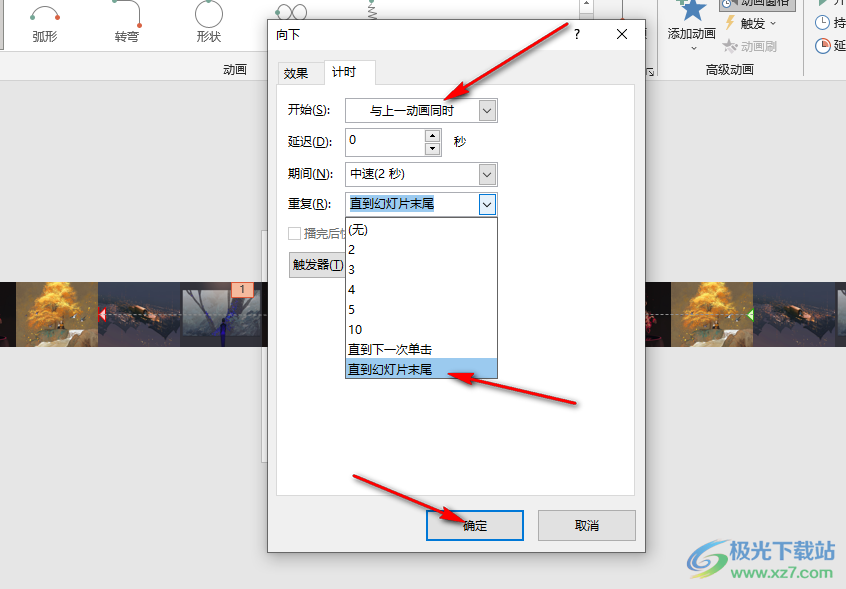
Task: Click the red motion path end arrow
Action: coord(102,314)
